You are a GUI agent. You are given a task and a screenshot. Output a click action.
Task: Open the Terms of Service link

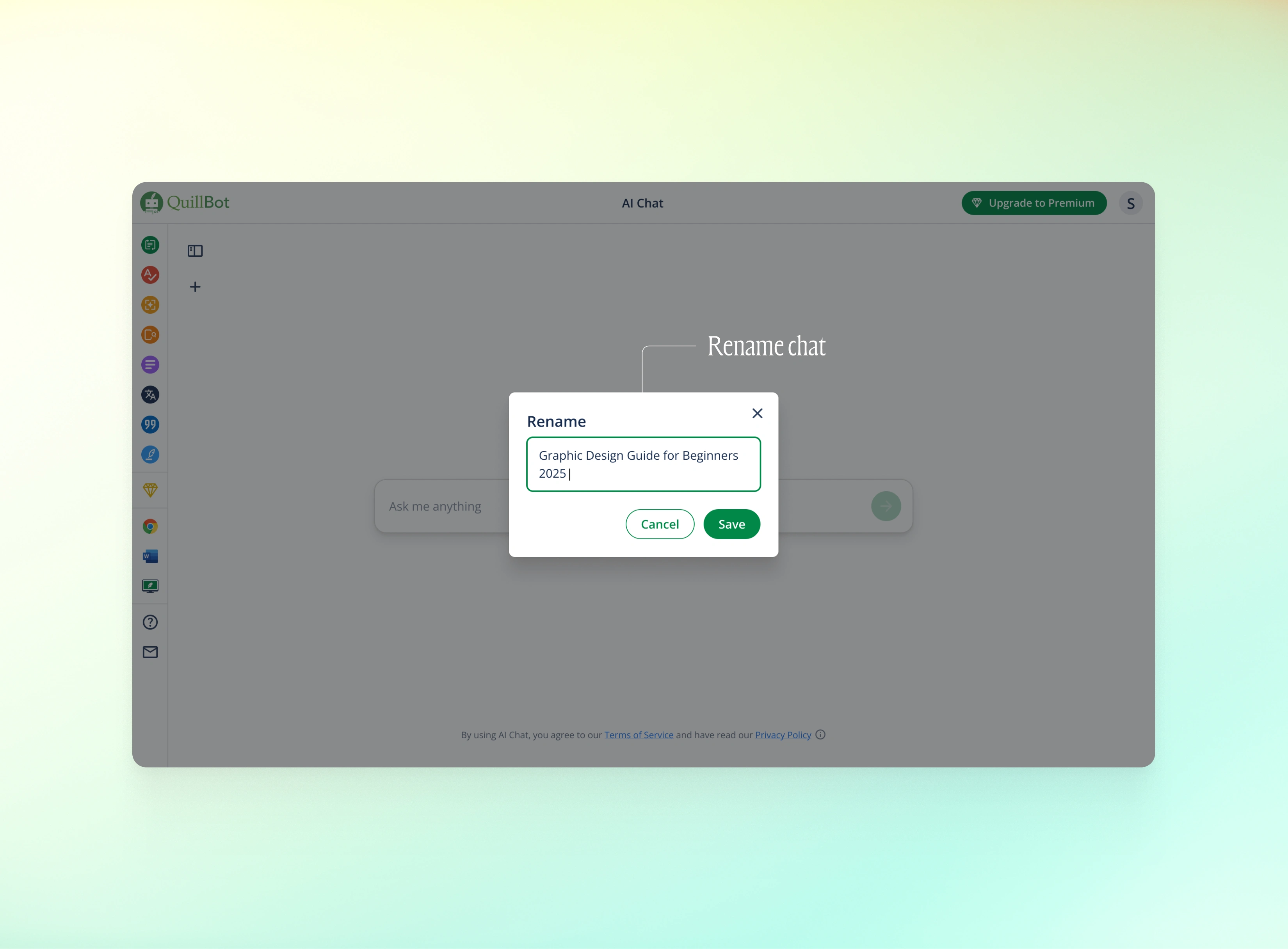pyautogui.click(x=638, y=735)
